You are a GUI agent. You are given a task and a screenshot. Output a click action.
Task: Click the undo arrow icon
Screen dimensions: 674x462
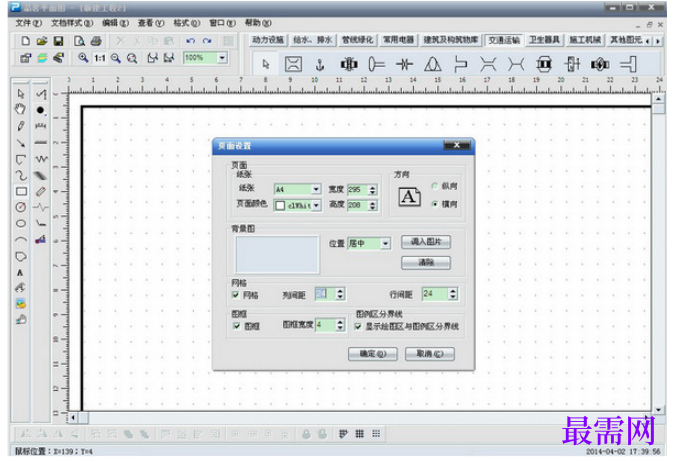click(190, 41)
